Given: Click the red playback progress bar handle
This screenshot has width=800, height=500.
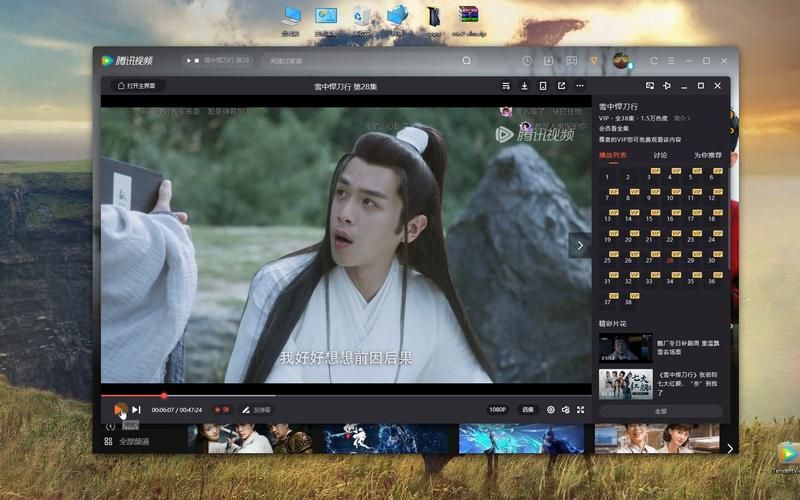Looking at the screenshot, I should point(164,395).
